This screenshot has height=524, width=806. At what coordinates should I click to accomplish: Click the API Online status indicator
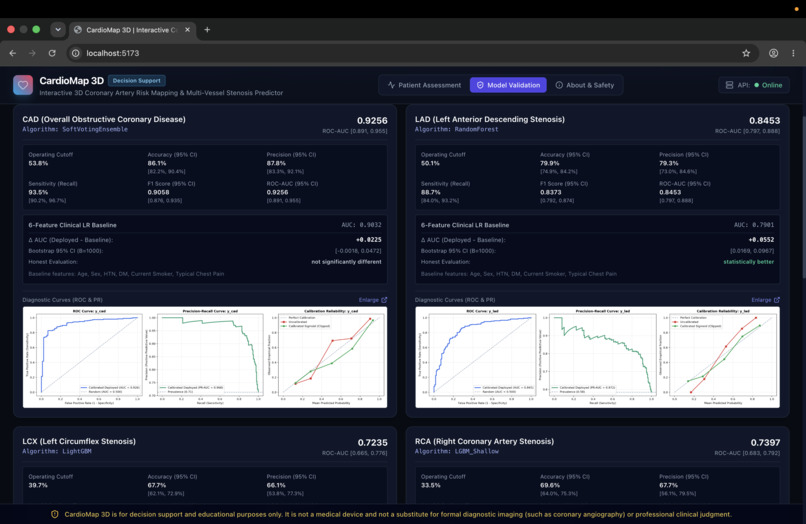(754, 85)
